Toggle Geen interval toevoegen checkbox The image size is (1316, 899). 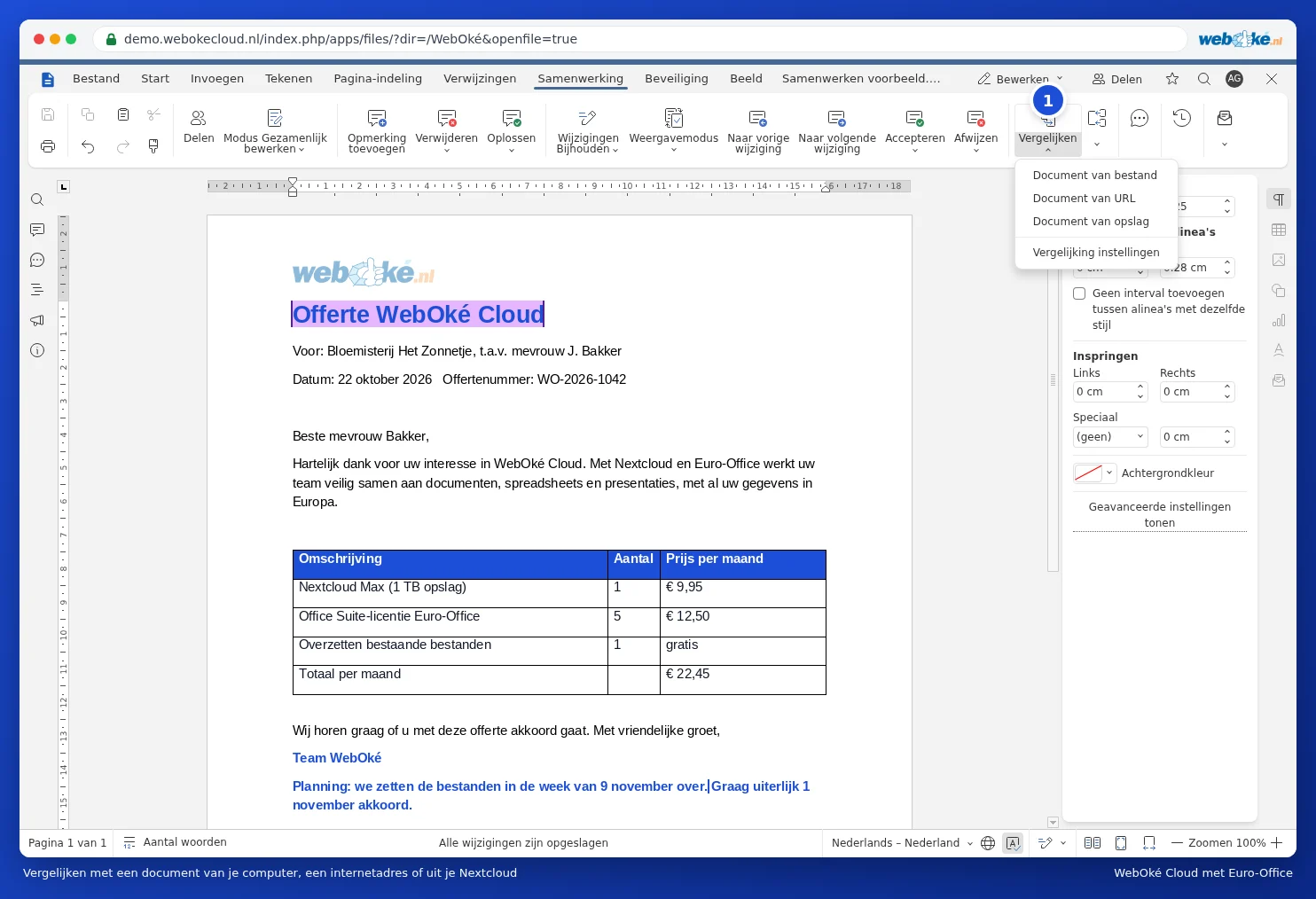pyautogui.click(x=1079, y=293)
